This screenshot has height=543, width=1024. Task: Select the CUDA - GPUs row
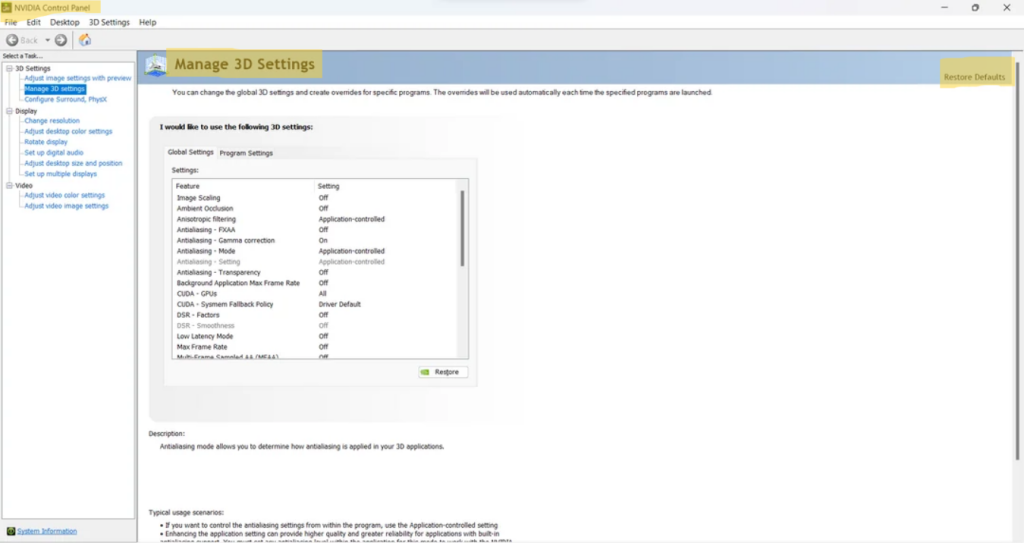click(x=316, y=294)
